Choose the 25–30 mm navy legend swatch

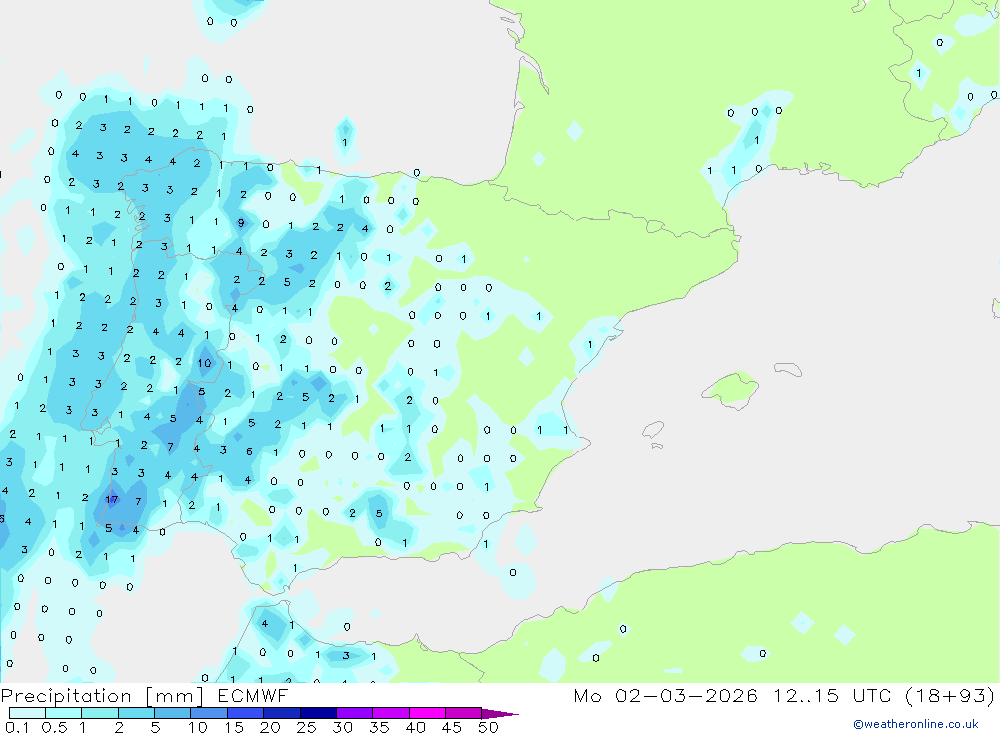point(318,713)
